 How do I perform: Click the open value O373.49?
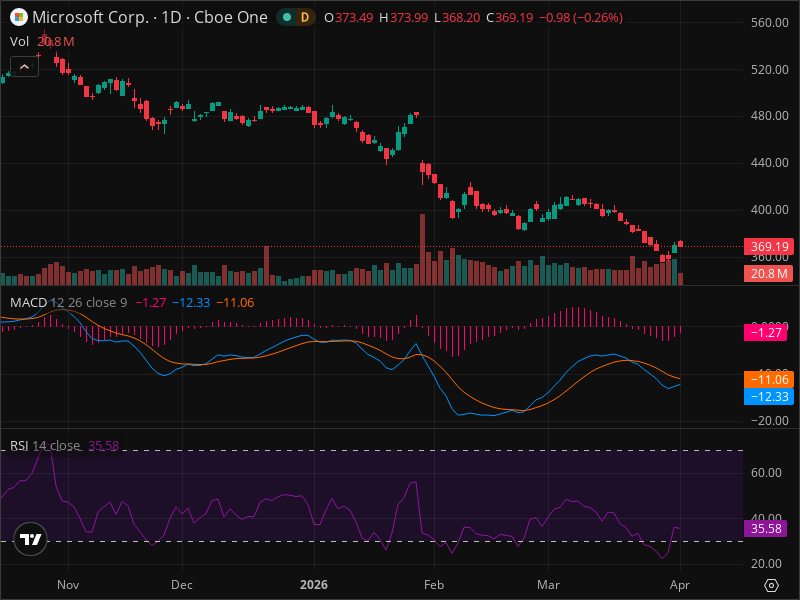(x=348, y=18)
